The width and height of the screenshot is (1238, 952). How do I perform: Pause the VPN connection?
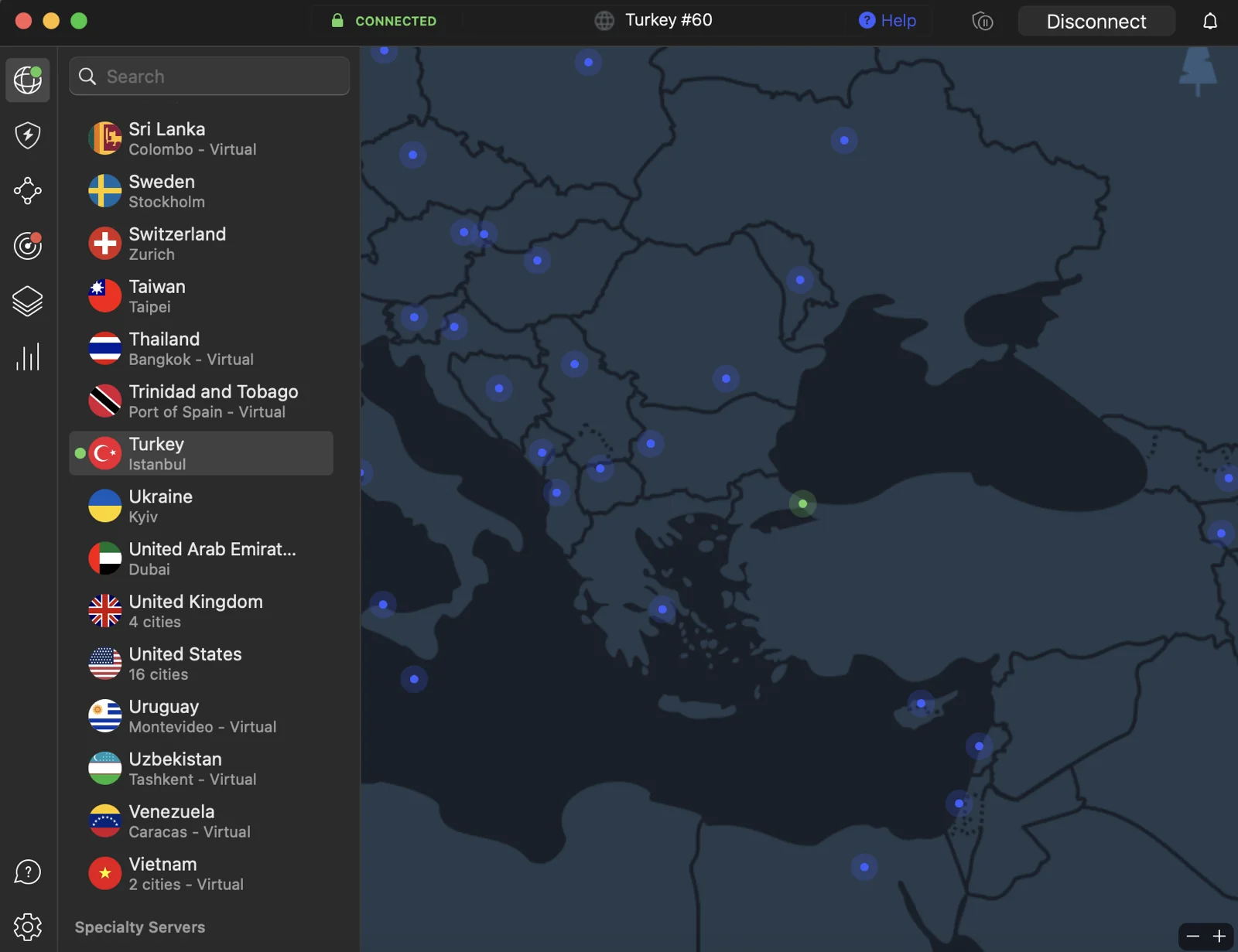[982, 21]
